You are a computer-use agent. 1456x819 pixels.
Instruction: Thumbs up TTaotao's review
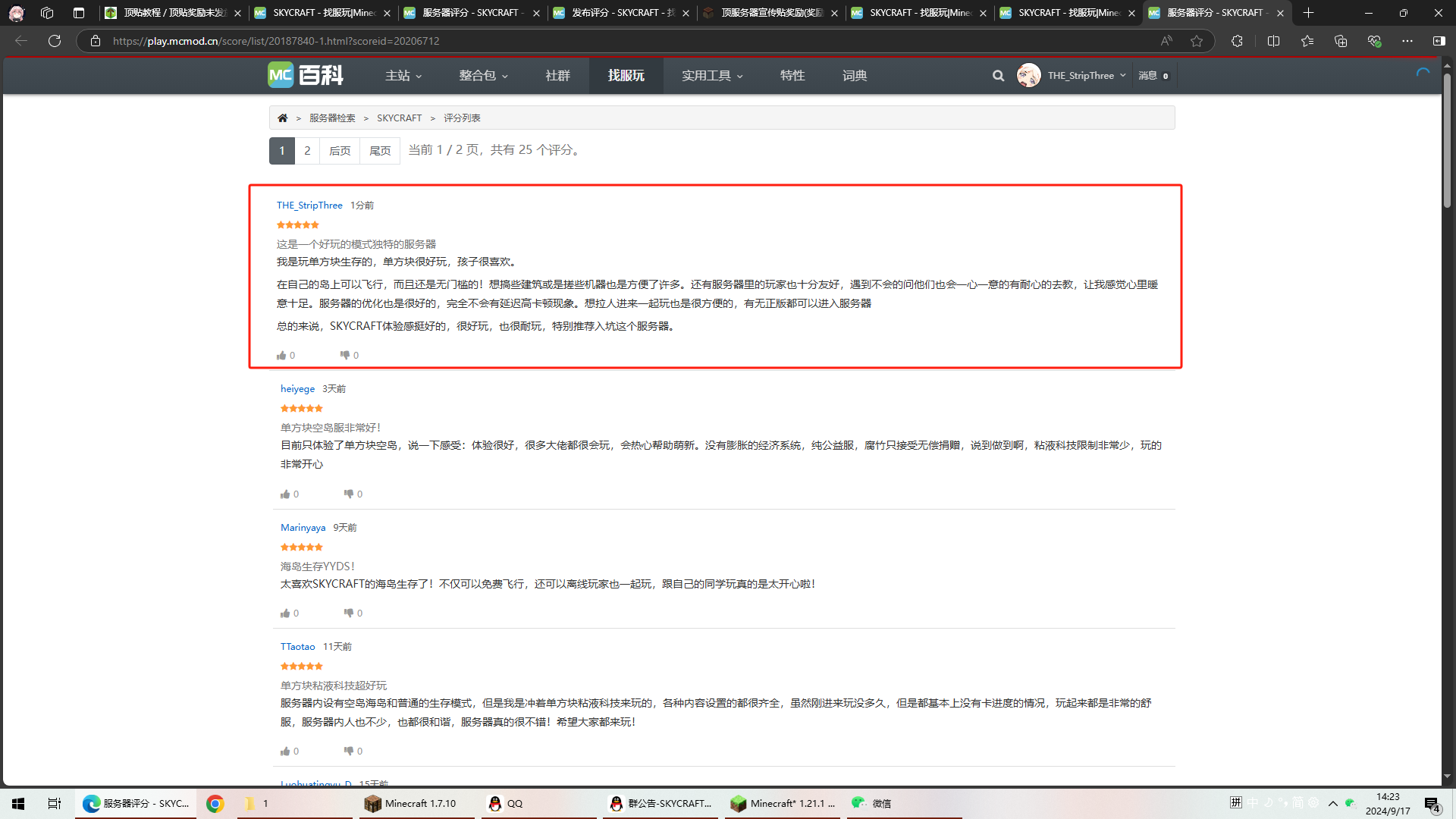coord(285,752)
